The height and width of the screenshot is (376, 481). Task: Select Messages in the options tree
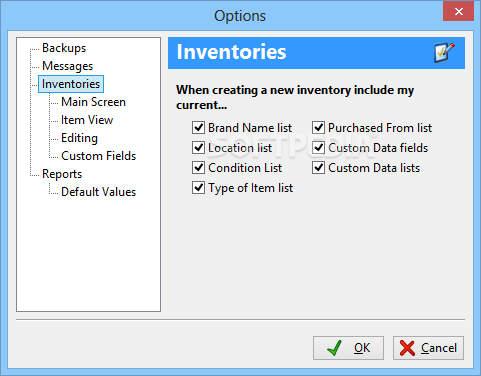click(68, 66)
